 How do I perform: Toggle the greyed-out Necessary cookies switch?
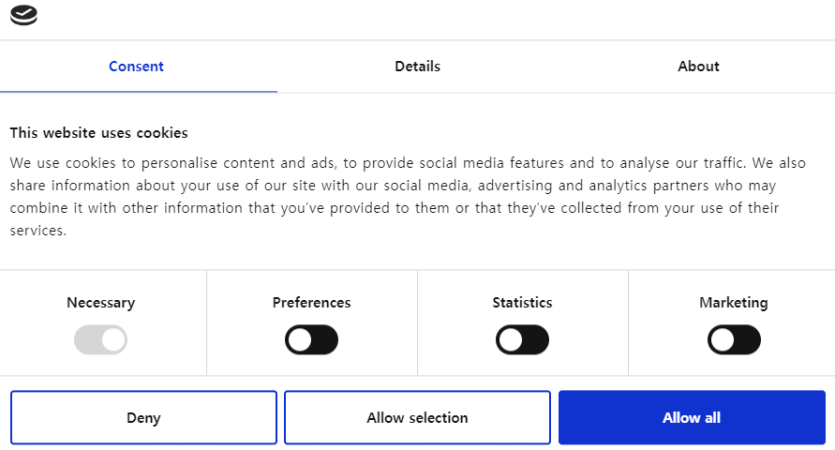(x=101, y=340)
